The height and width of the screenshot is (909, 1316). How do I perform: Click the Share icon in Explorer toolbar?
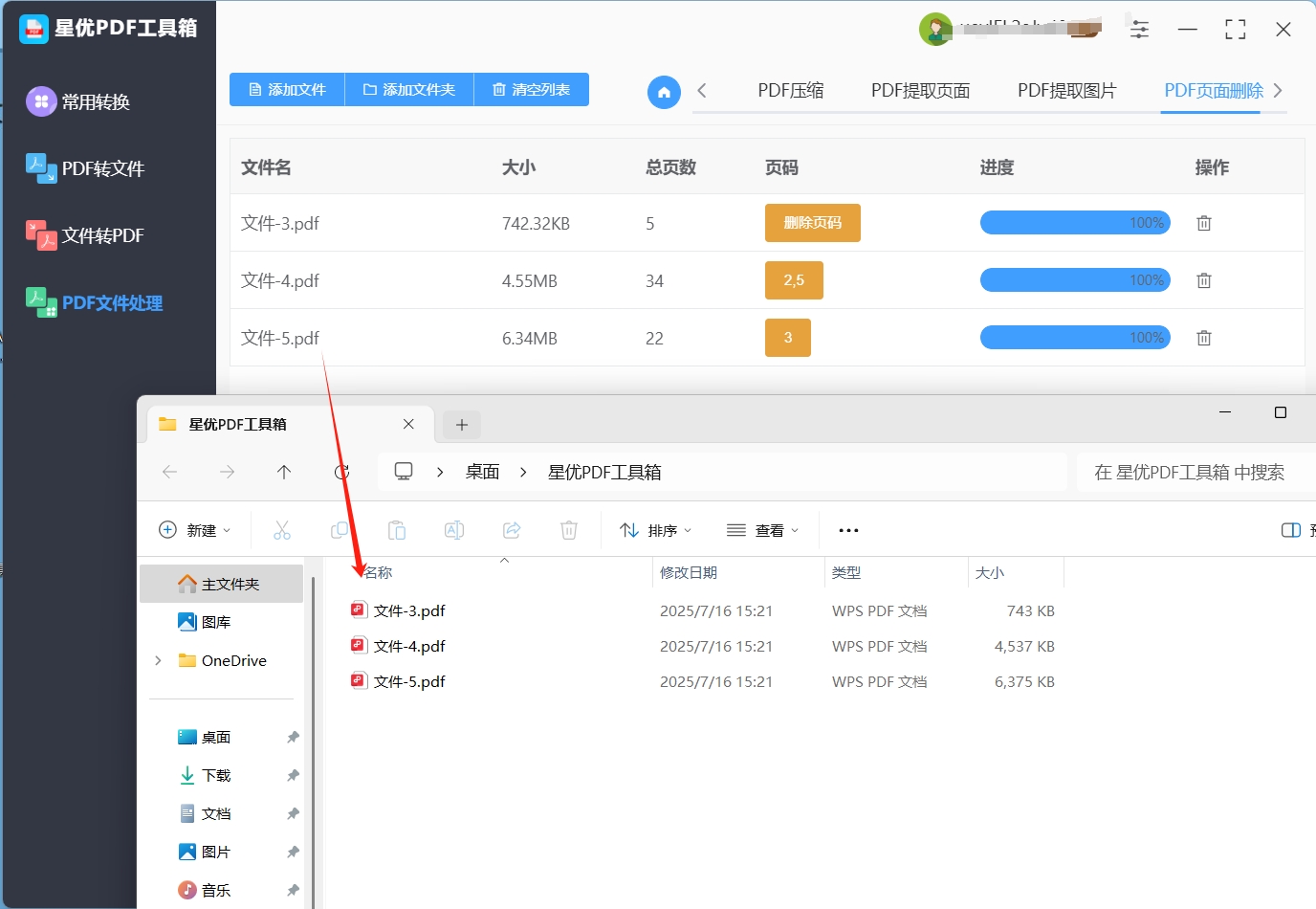coord(512,530)
